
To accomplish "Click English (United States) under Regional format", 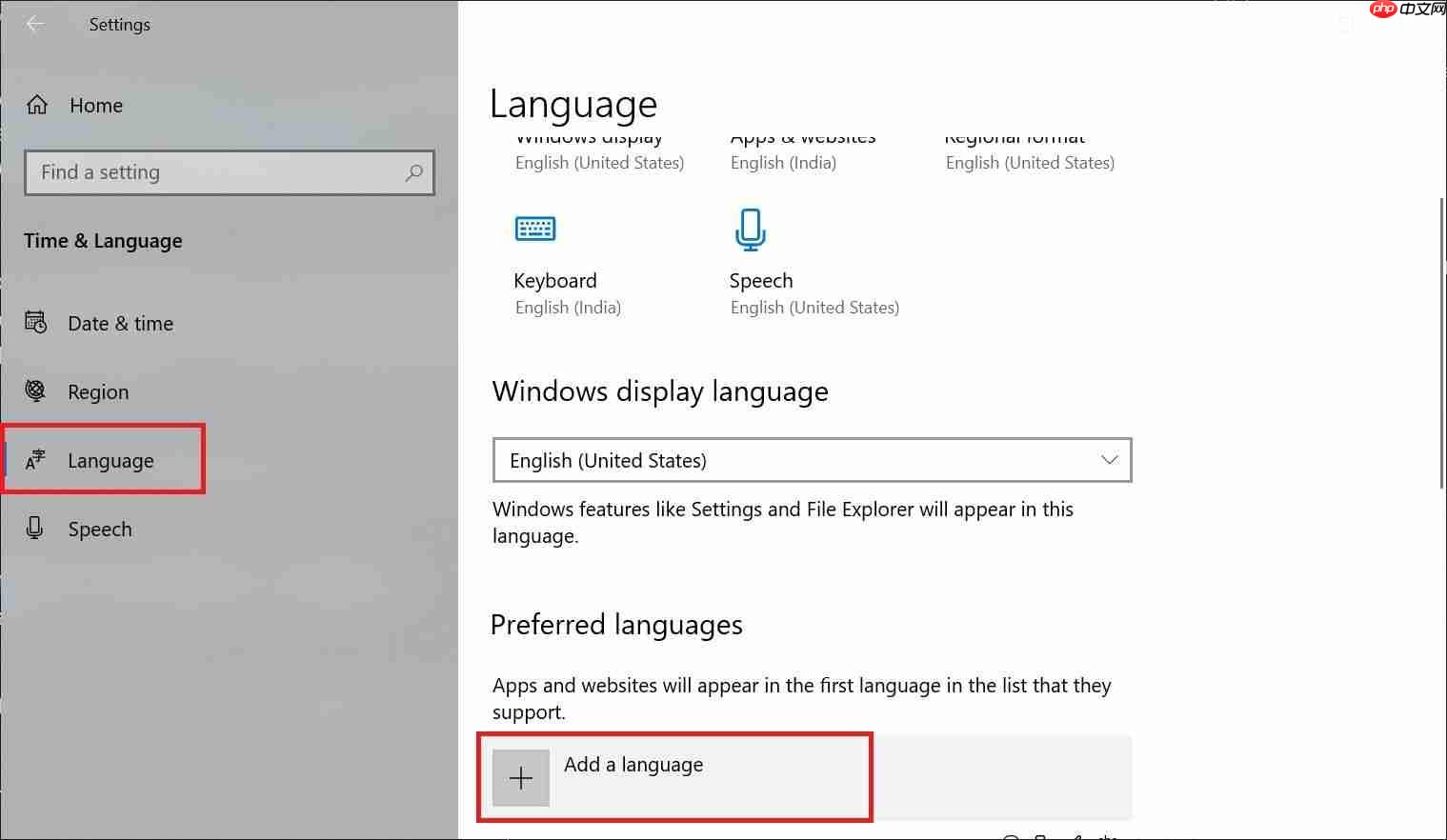I will click(1030, 163).
